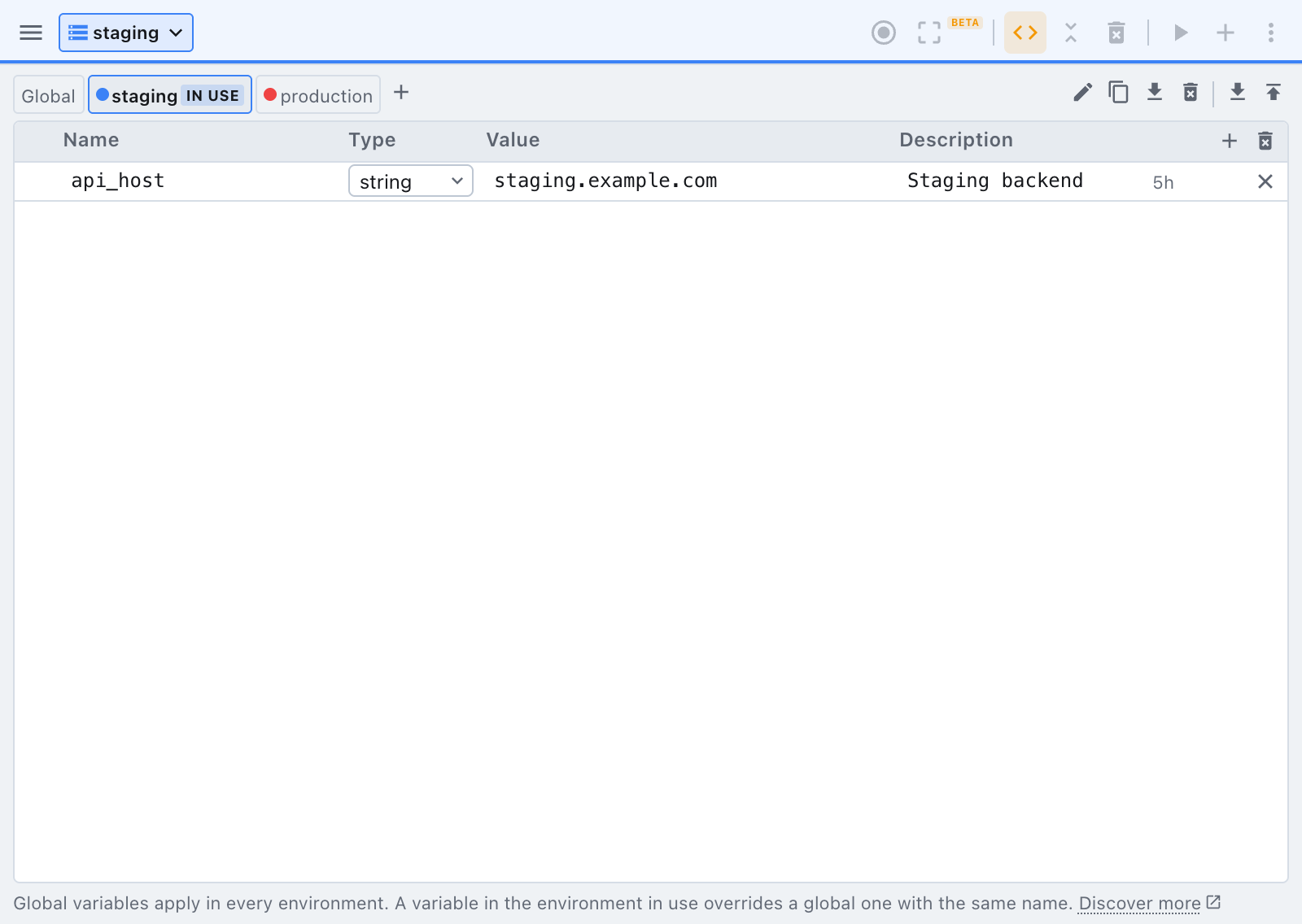Click the staging.example.com value field
1302x924 pixels.
690,181
